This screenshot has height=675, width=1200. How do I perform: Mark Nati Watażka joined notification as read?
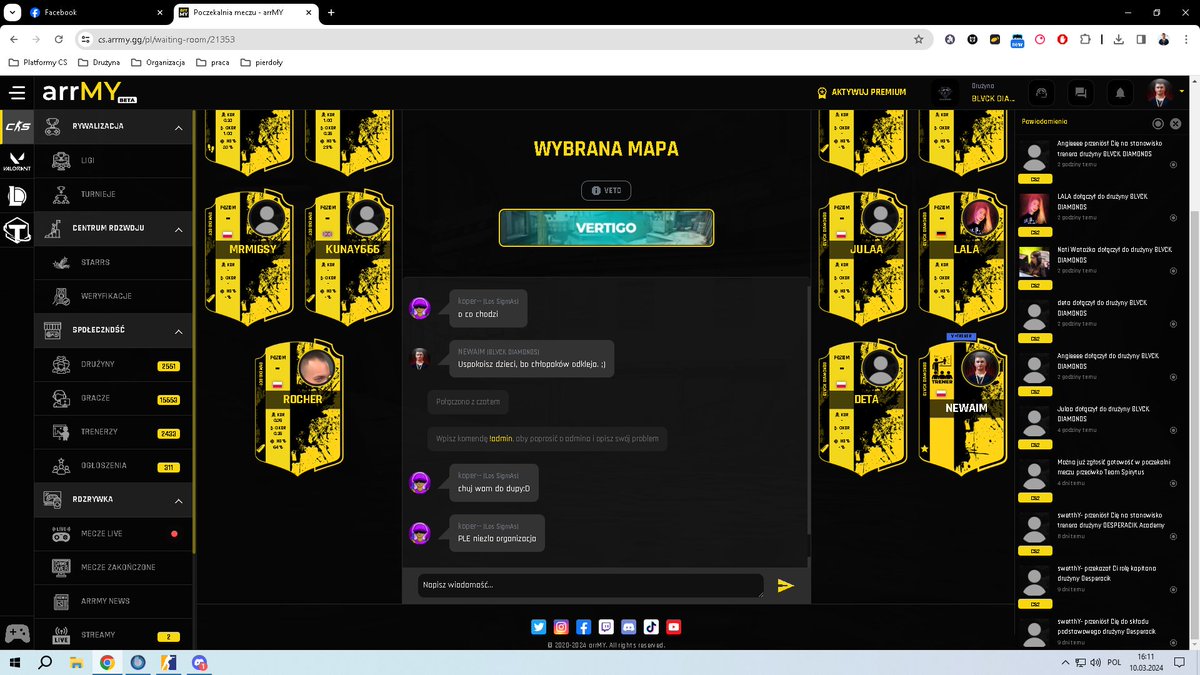point(1173,270)
